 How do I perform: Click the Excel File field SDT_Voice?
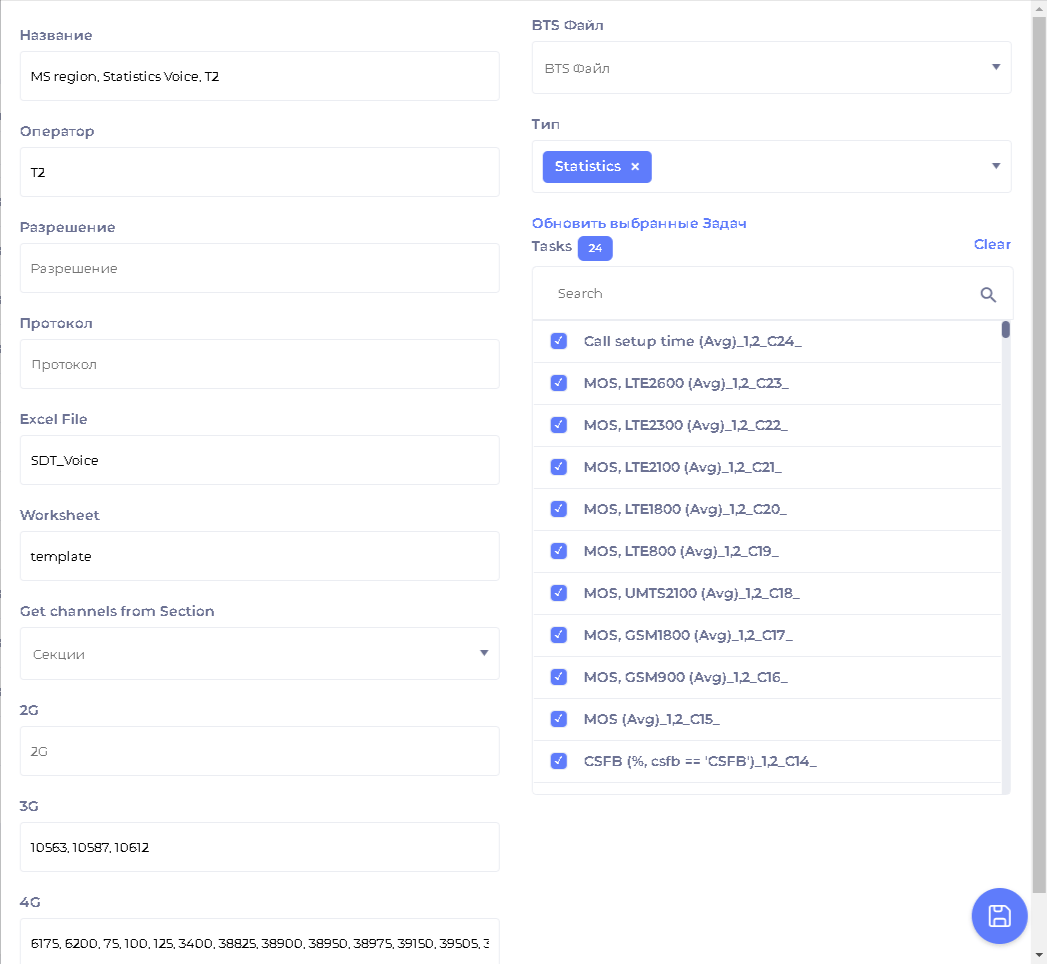[x=259, y=460]
